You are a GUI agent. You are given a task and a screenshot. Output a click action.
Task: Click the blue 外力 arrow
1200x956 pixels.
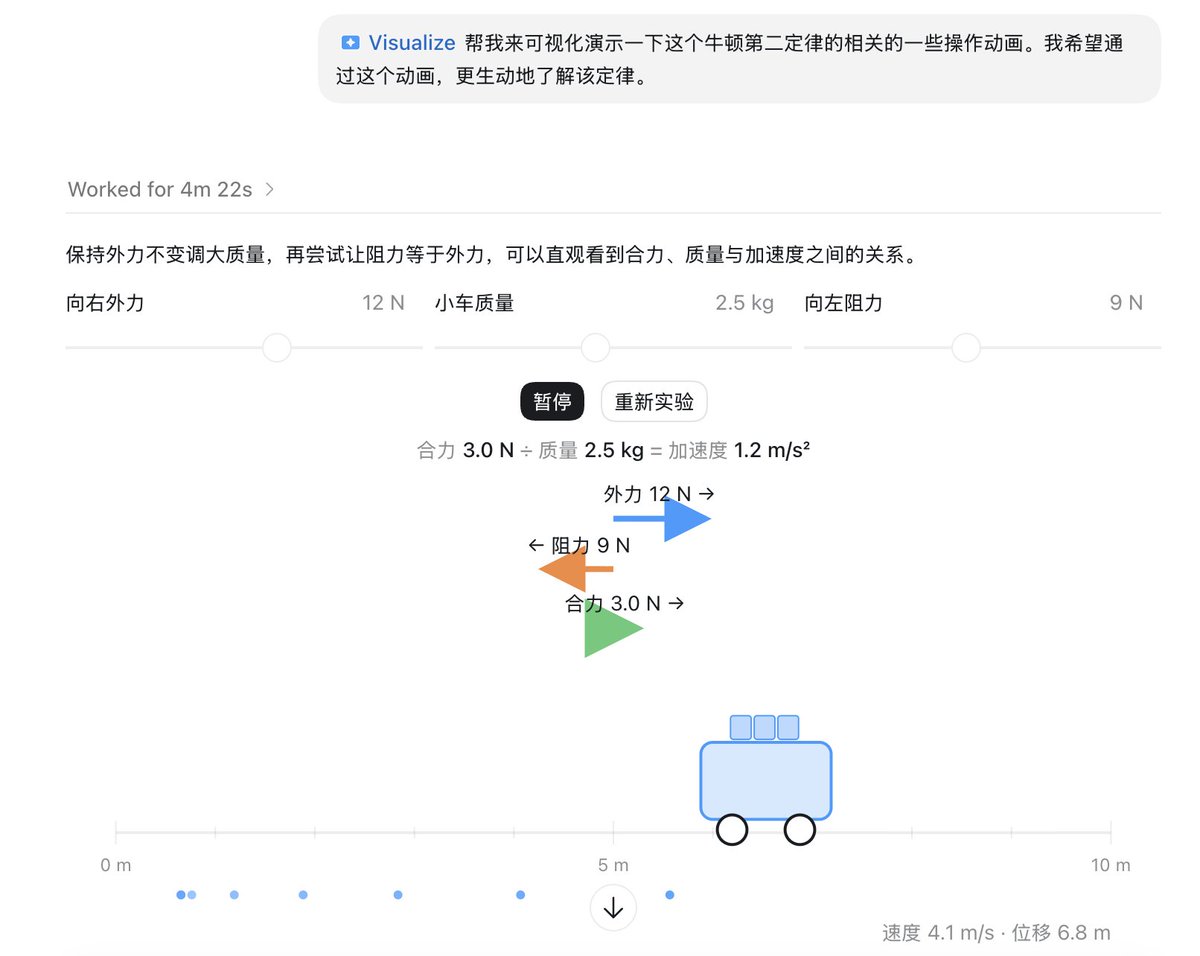[662, 519]
